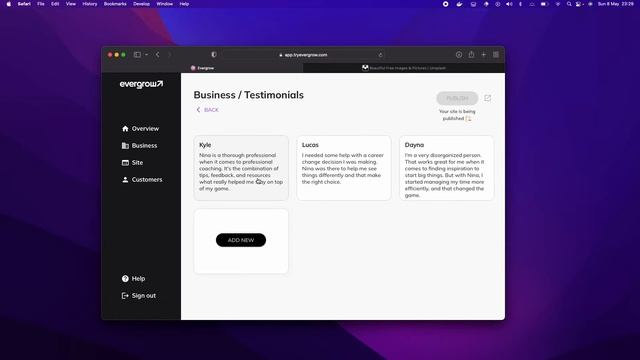Open the History menu
This screenshot has height=360, width=640.
[x=90, y=4]
